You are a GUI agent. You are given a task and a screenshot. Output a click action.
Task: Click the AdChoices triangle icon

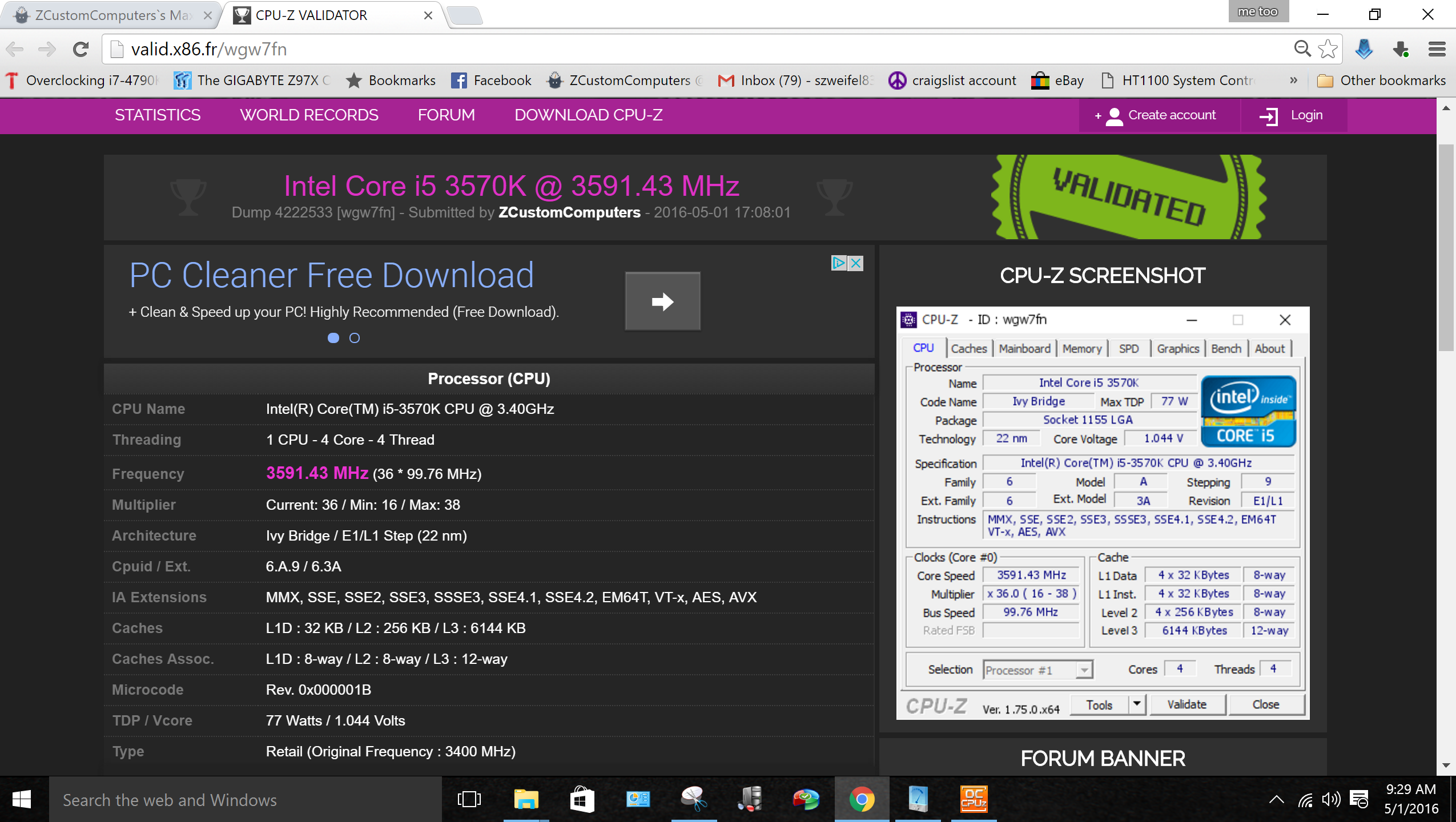839,263
